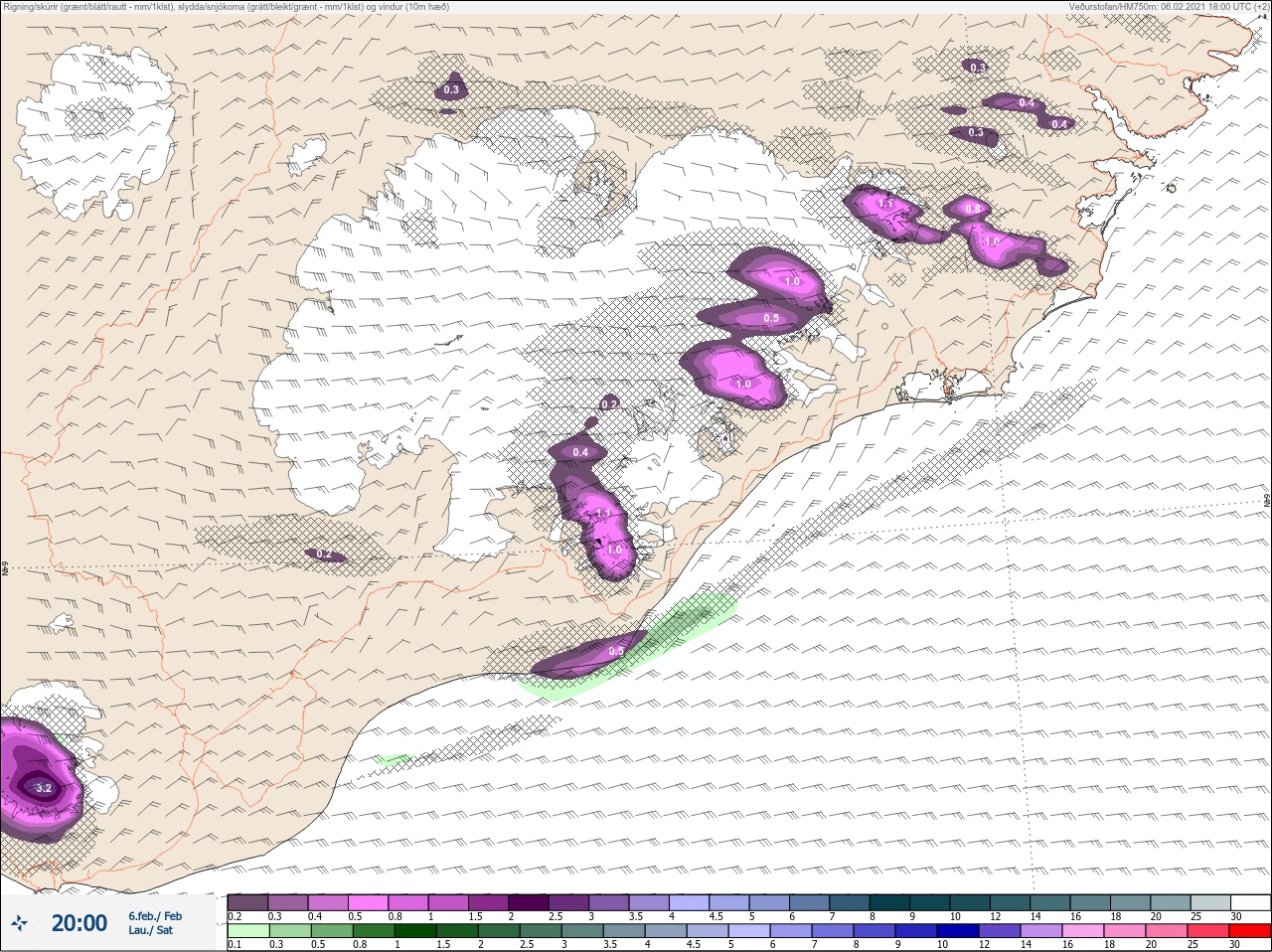
Task: Click the 0.8 precipitation value on the map
Action: click(973, 209)
